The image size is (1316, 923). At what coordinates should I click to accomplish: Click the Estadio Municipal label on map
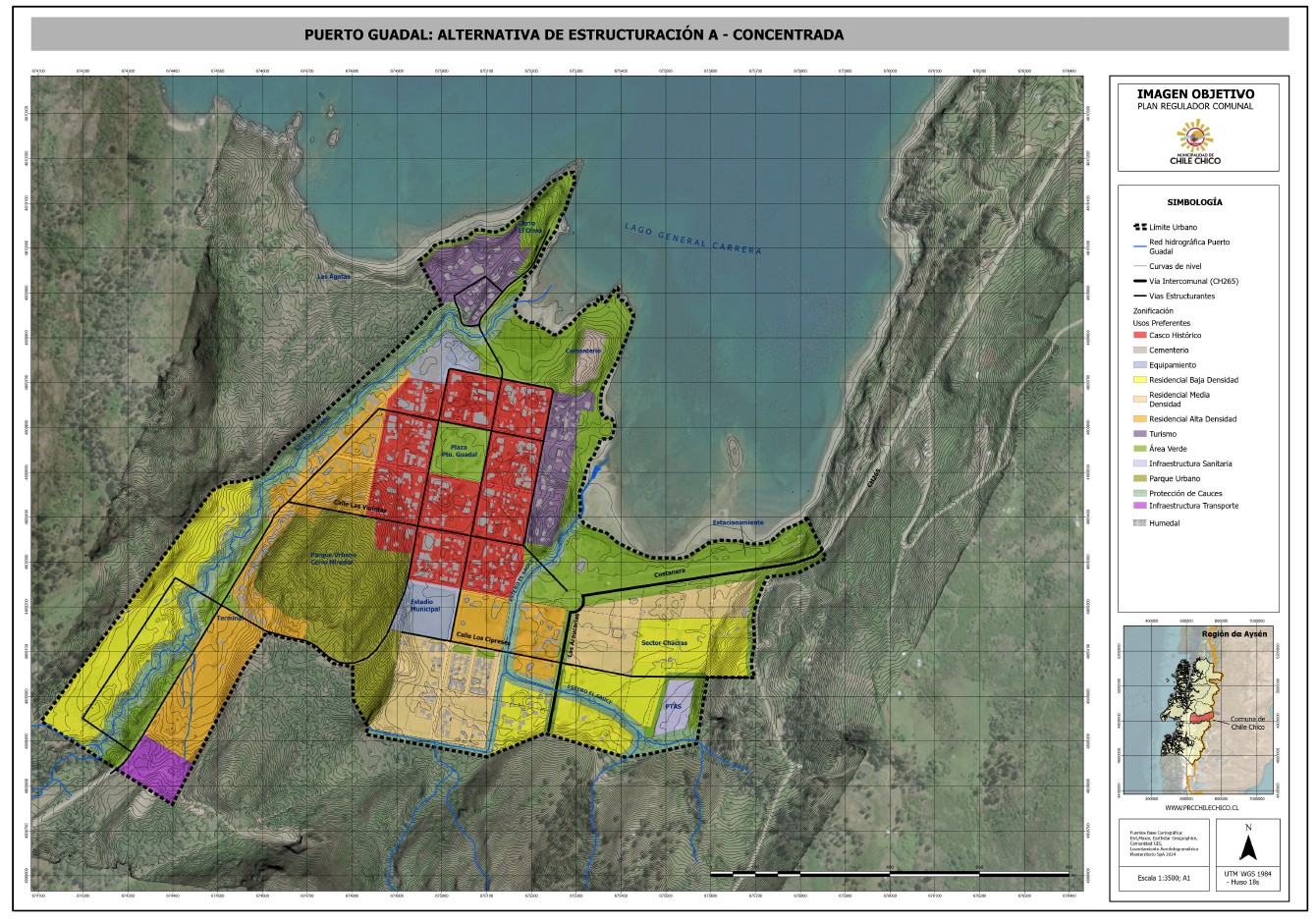coord(424,604)
